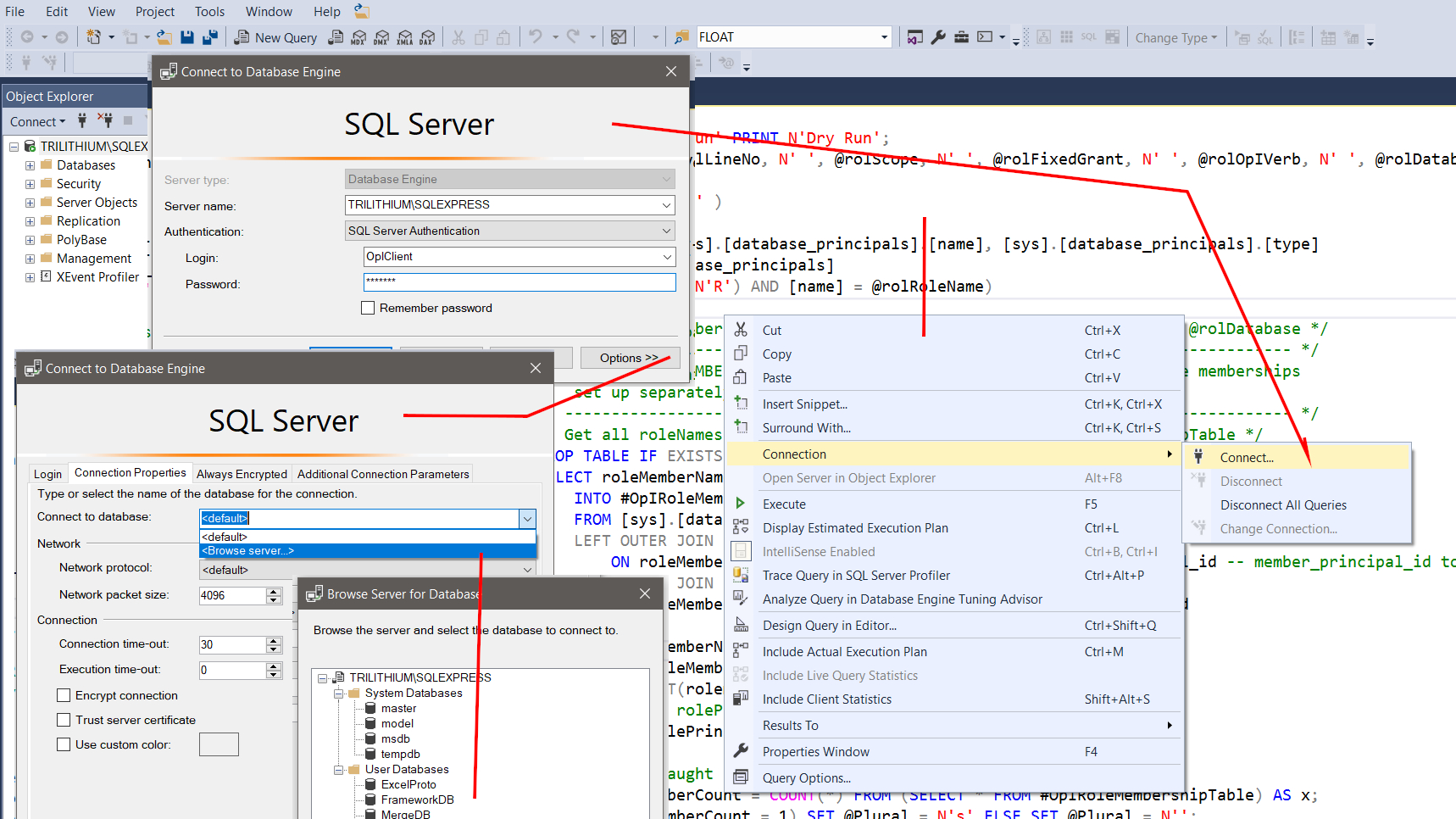
Task: Click the Options >> button
Action: pyautogui.click(x=630, y=358)
